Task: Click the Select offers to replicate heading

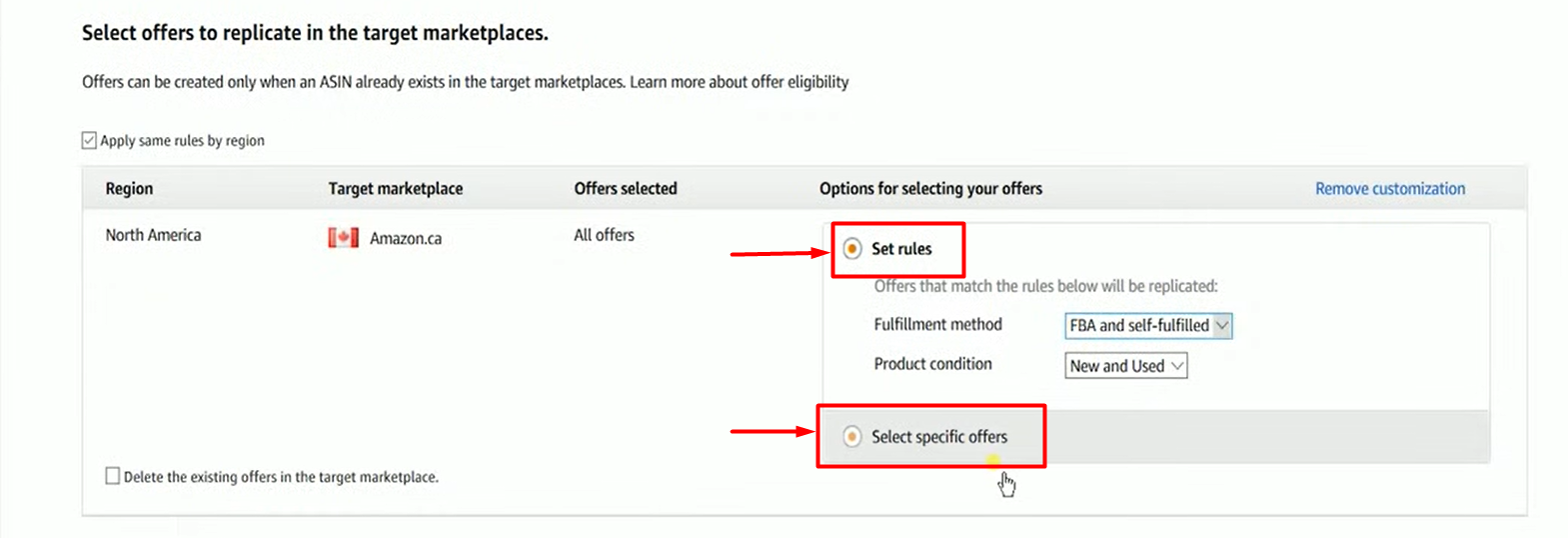Action: click(x=315, y=33)
